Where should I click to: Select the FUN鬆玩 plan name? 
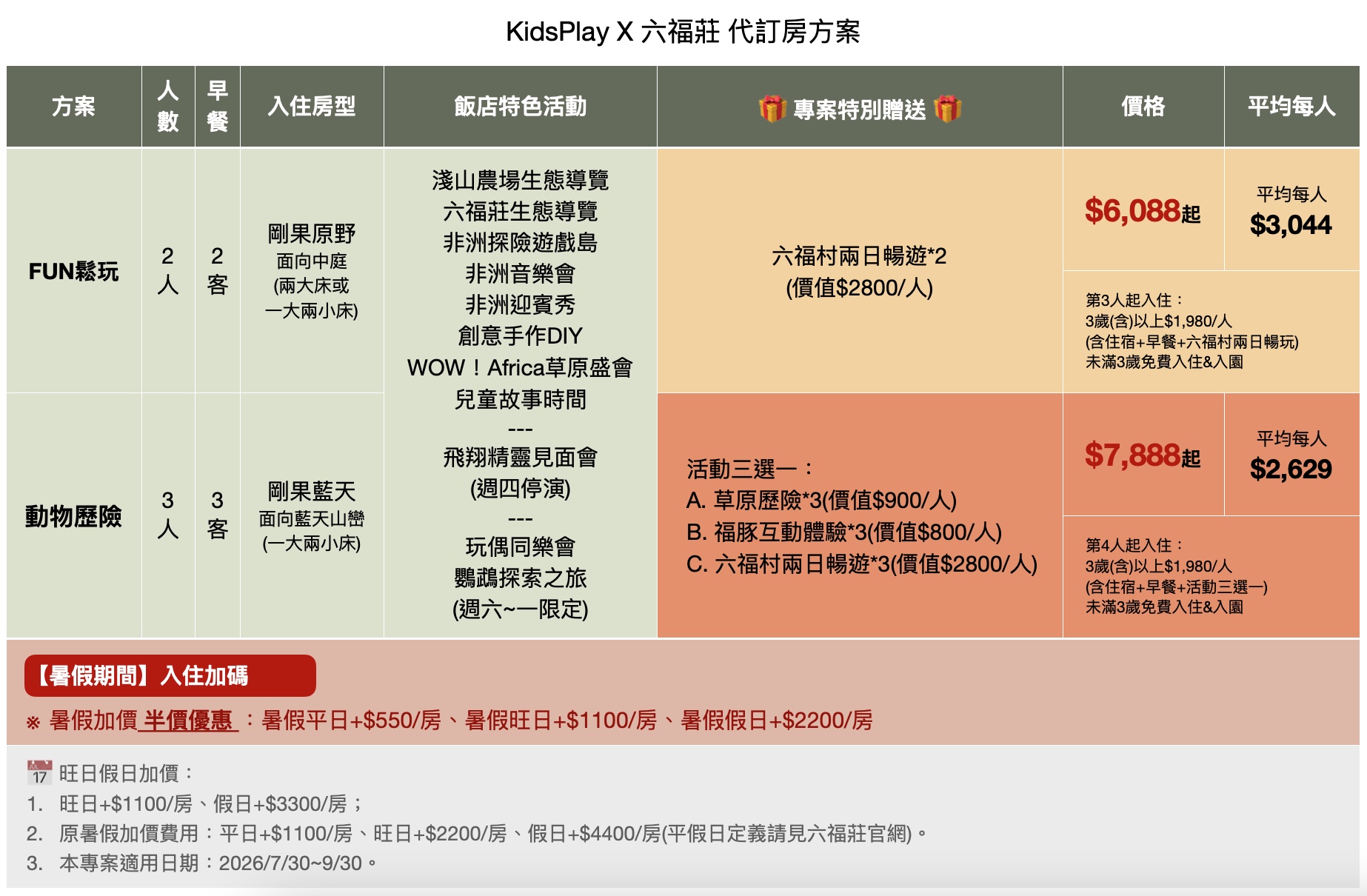73,271
